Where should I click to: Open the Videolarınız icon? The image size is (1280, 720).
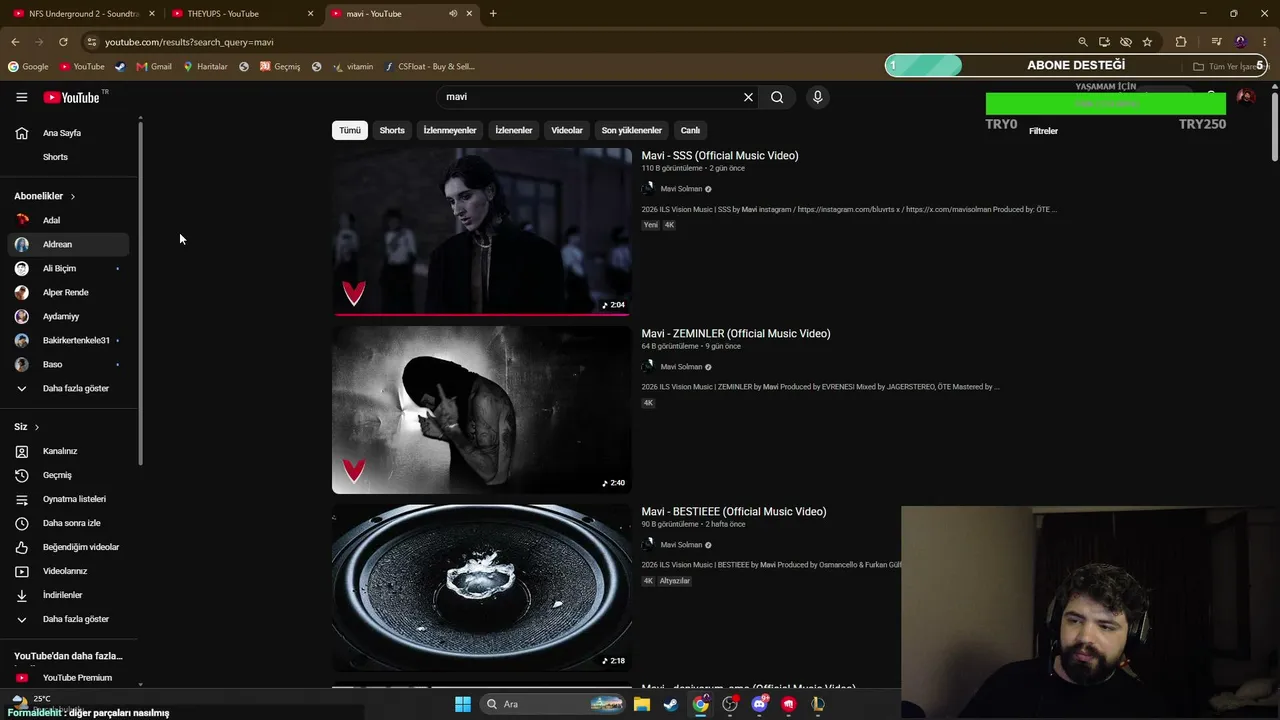(x=22, y=571)
